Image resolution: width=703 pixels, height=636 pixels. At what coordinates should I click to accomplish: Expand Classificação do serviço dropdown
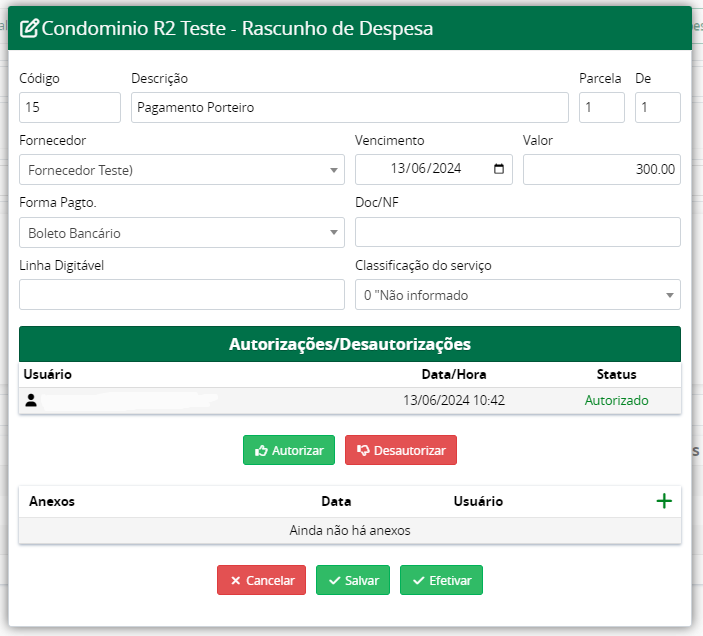click(517, 295)
